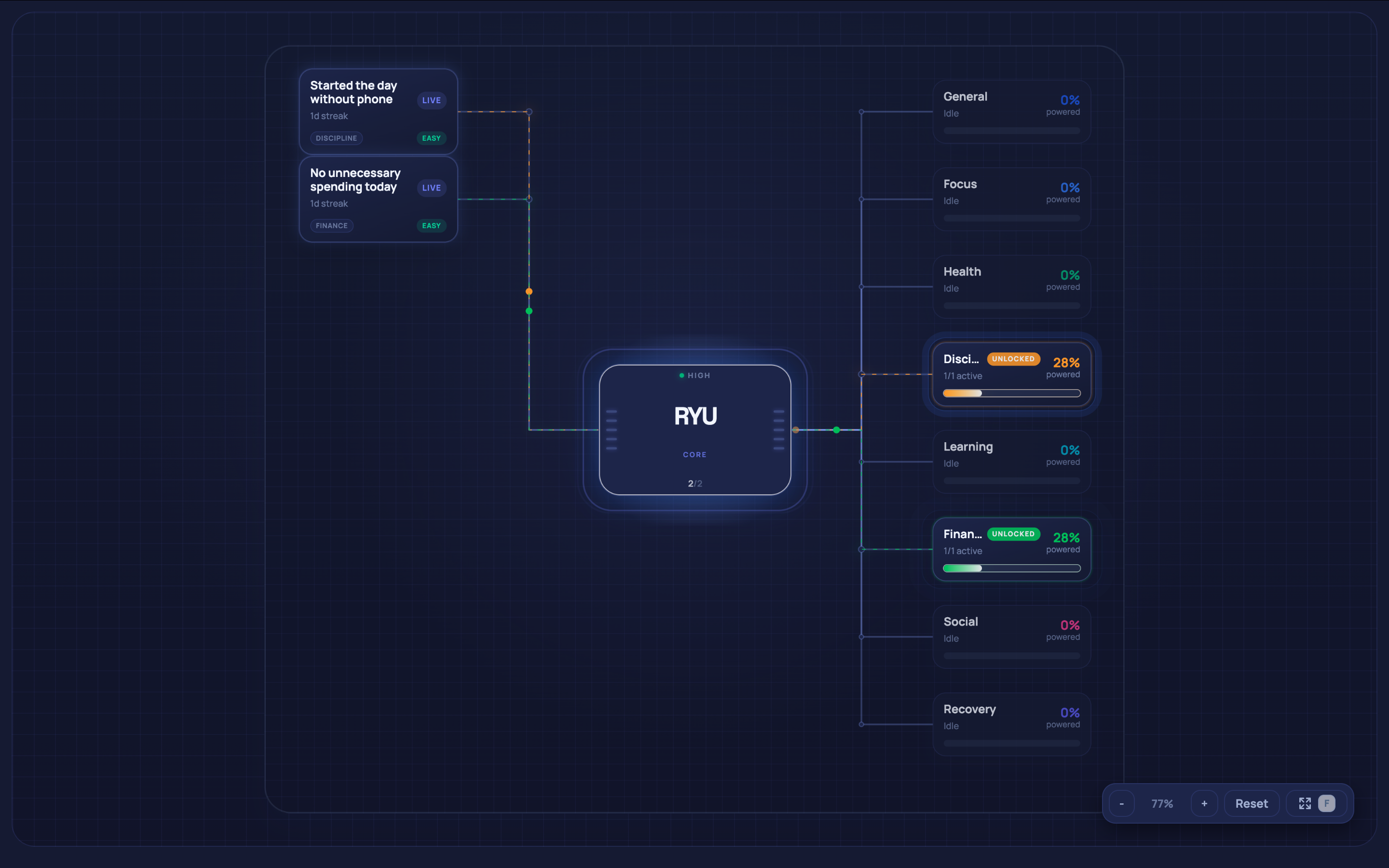This screenshot has width=1389, height=868.
Task: Click the CORE label on RYU node
Action: pyautogui.click(x=695, y=455)
